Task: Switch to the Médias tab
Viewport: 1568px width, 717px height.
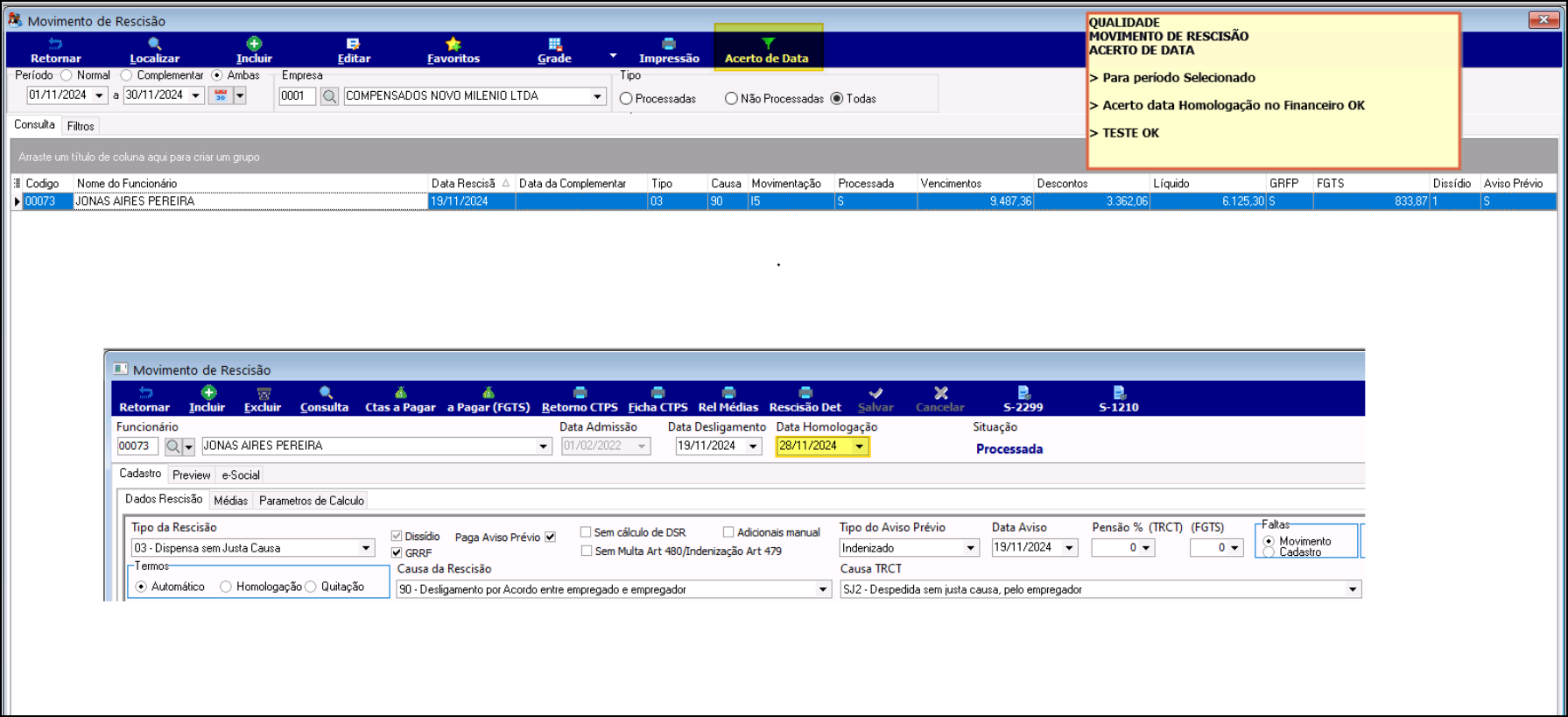Action: [230, 500]
